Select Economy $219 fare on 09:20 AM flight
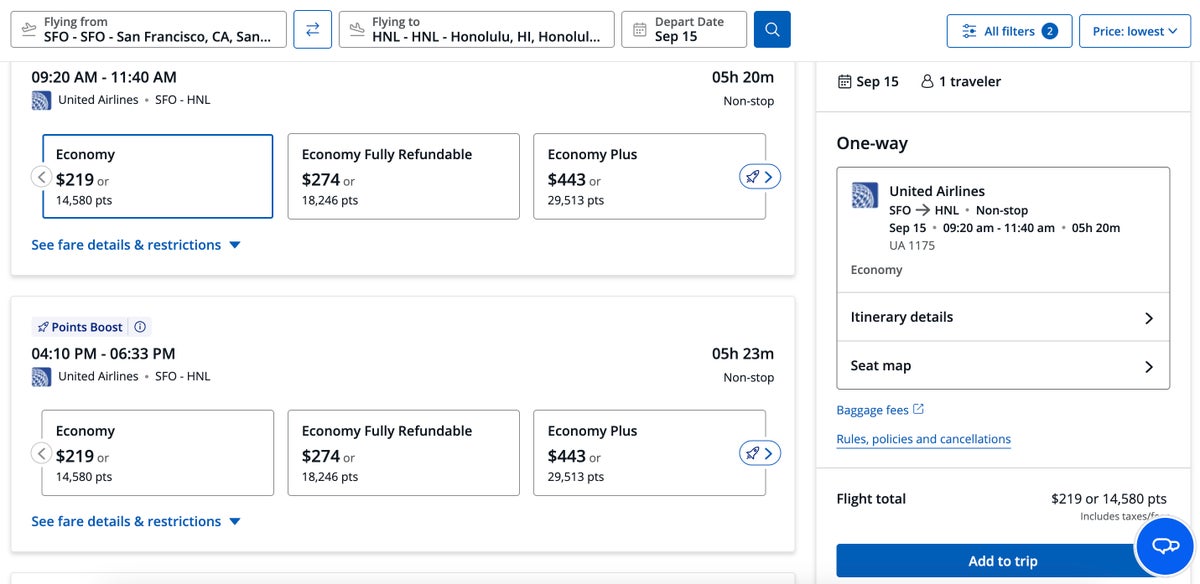The width and height of the screenshot is (1200, 584). tap(157, 176)
